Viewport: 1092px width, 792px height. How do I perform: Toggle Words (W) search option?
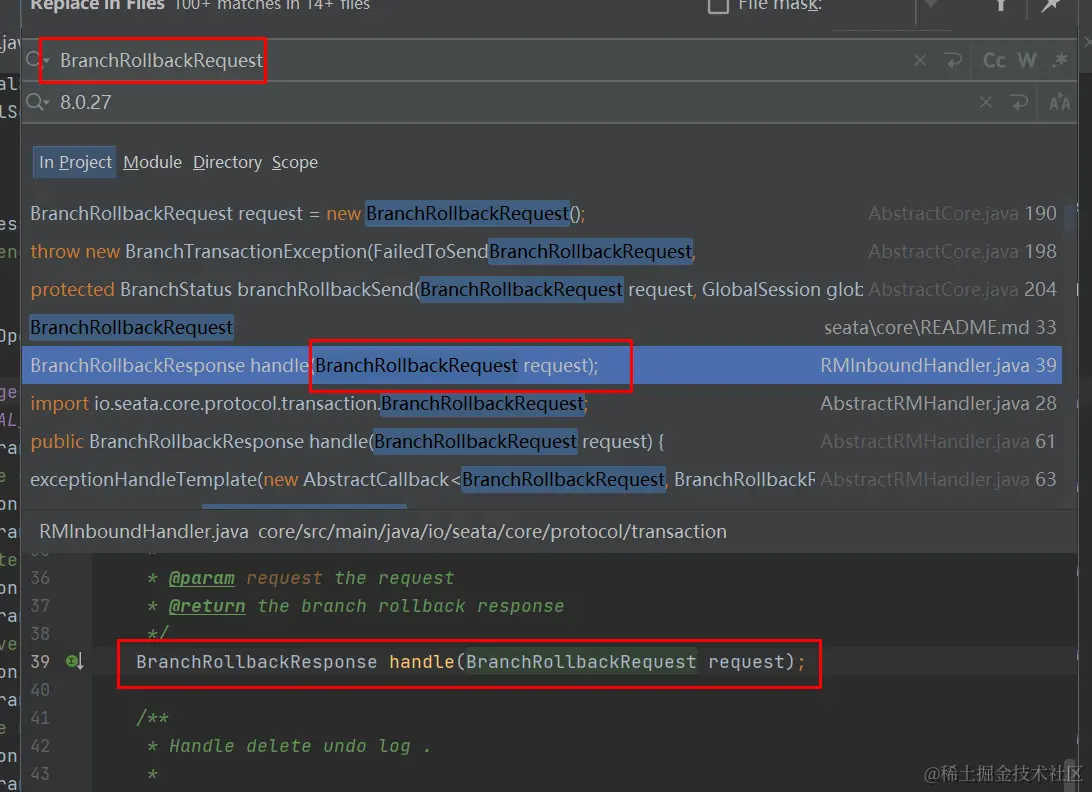(x=1027, y=61)
